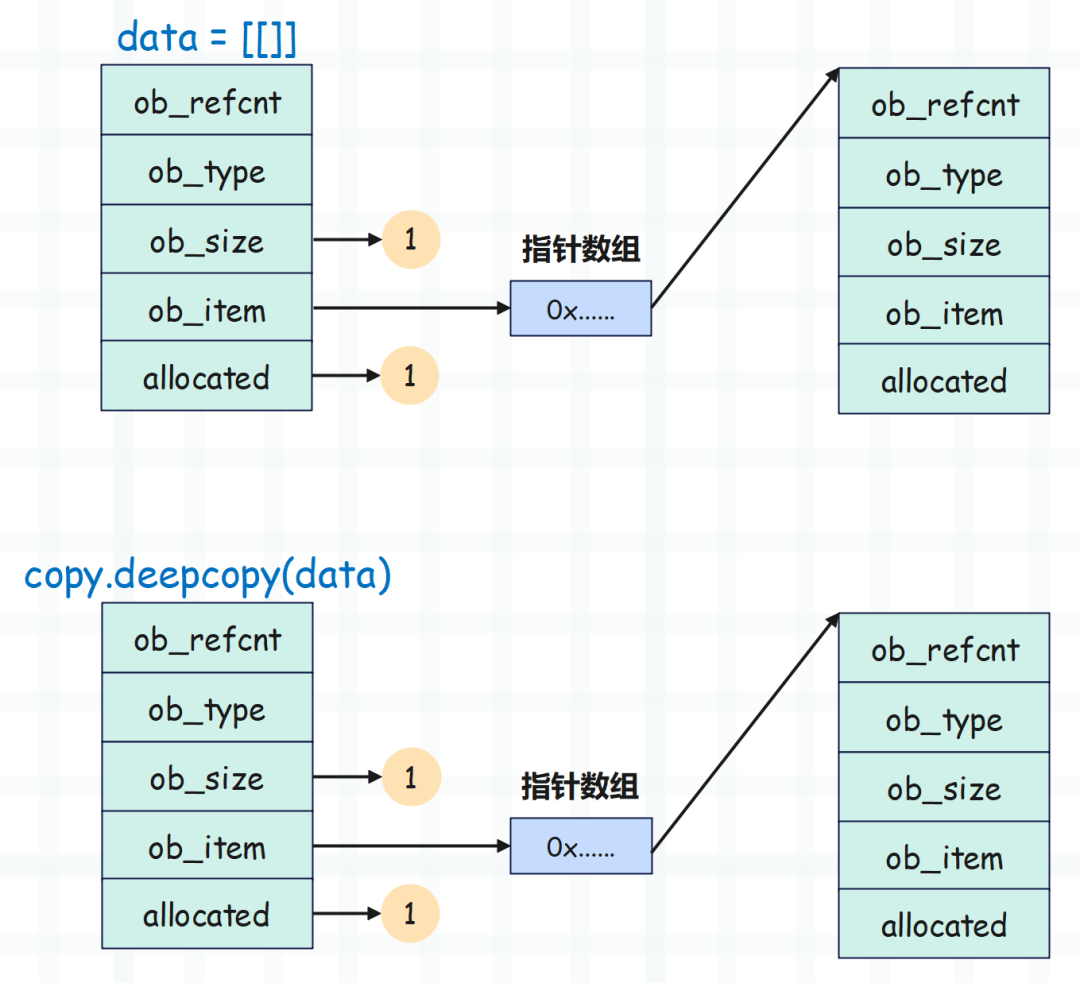Click the 'data = [[]]' title text
Viewport: 1080px width, 983px height.
(207, 37)
